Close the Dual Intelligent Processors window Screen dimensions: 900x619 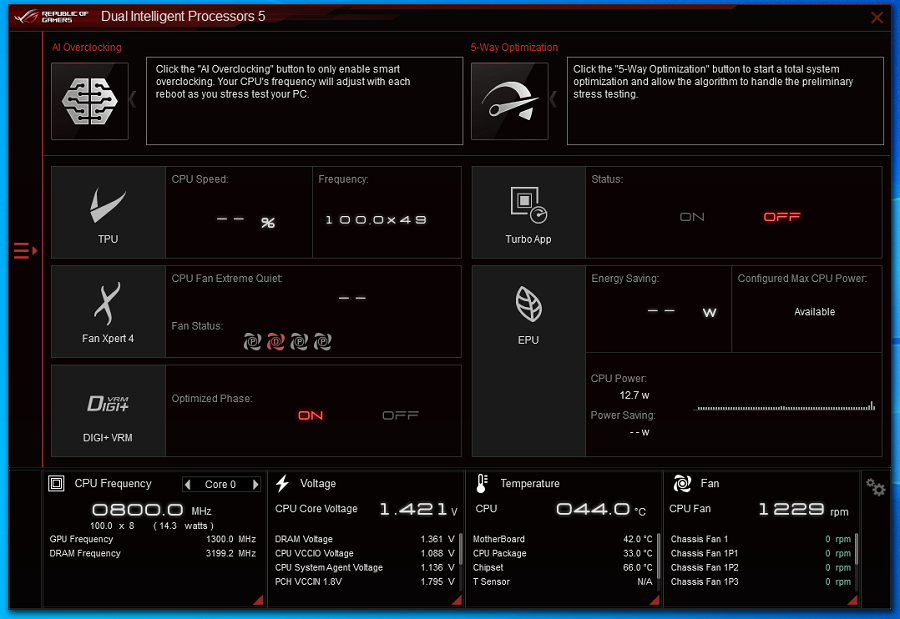(877, 17)
